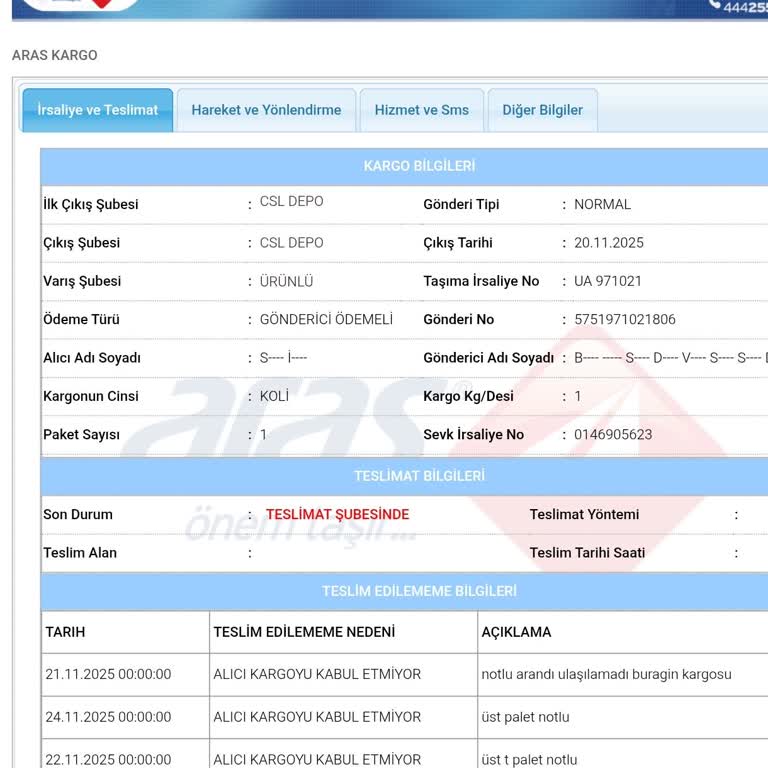The height and width of the screenshot is (768, 768).
Task: Click the Kargo Kg/Desi value 1
Action: tap(577, 396)
